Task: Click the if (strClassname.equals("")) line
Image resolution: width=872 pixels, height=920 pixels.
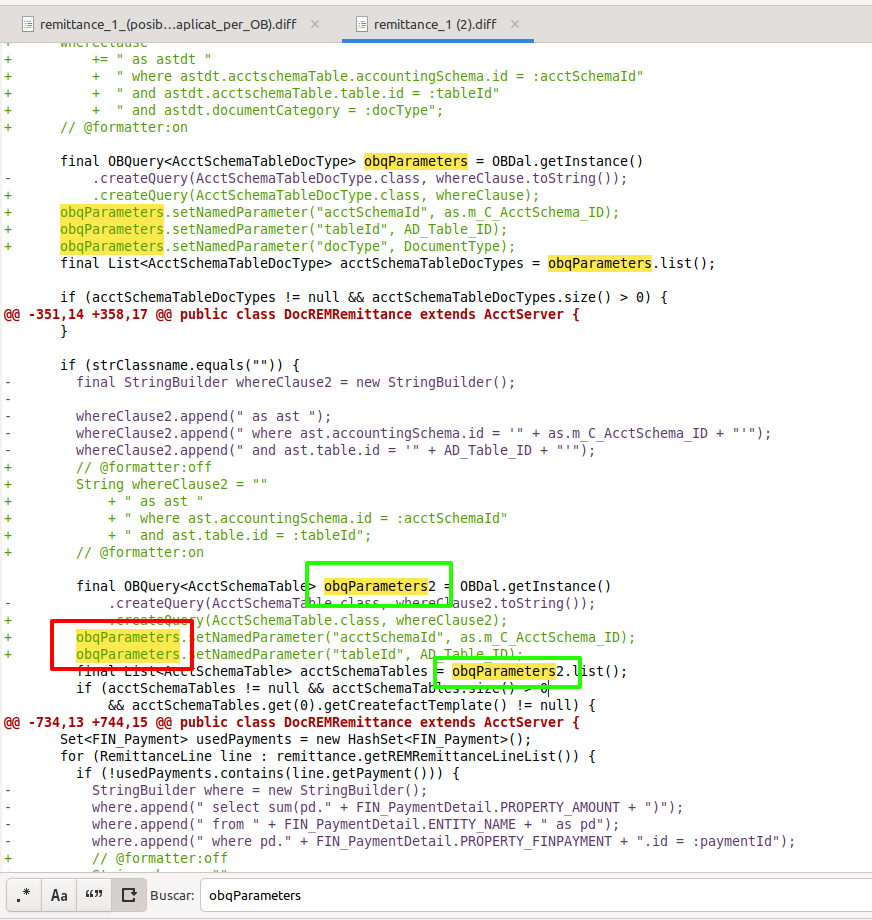Action: 180,365
